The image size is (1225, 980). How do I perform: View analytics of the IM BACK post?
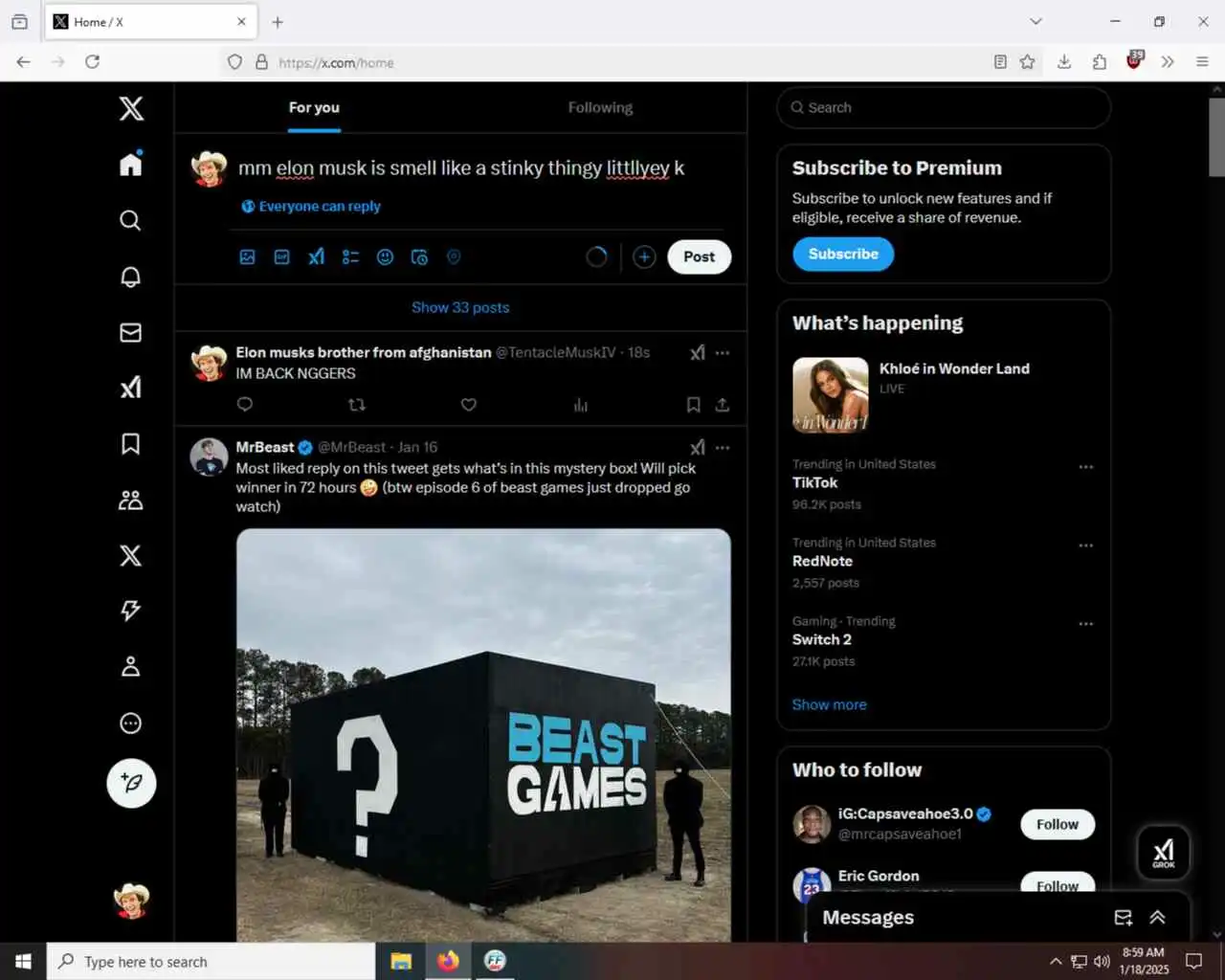click(x=581, y=405)
